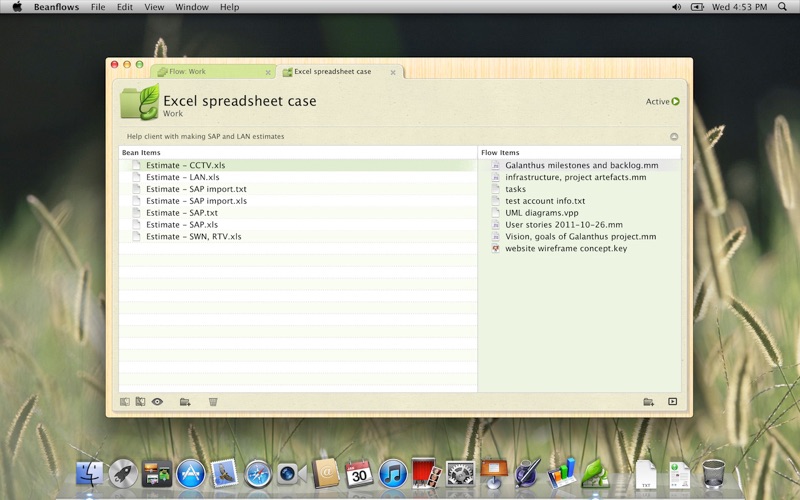
Task: Click the first map-view icon in bottom toolbar
Action: tap(124, 402)
